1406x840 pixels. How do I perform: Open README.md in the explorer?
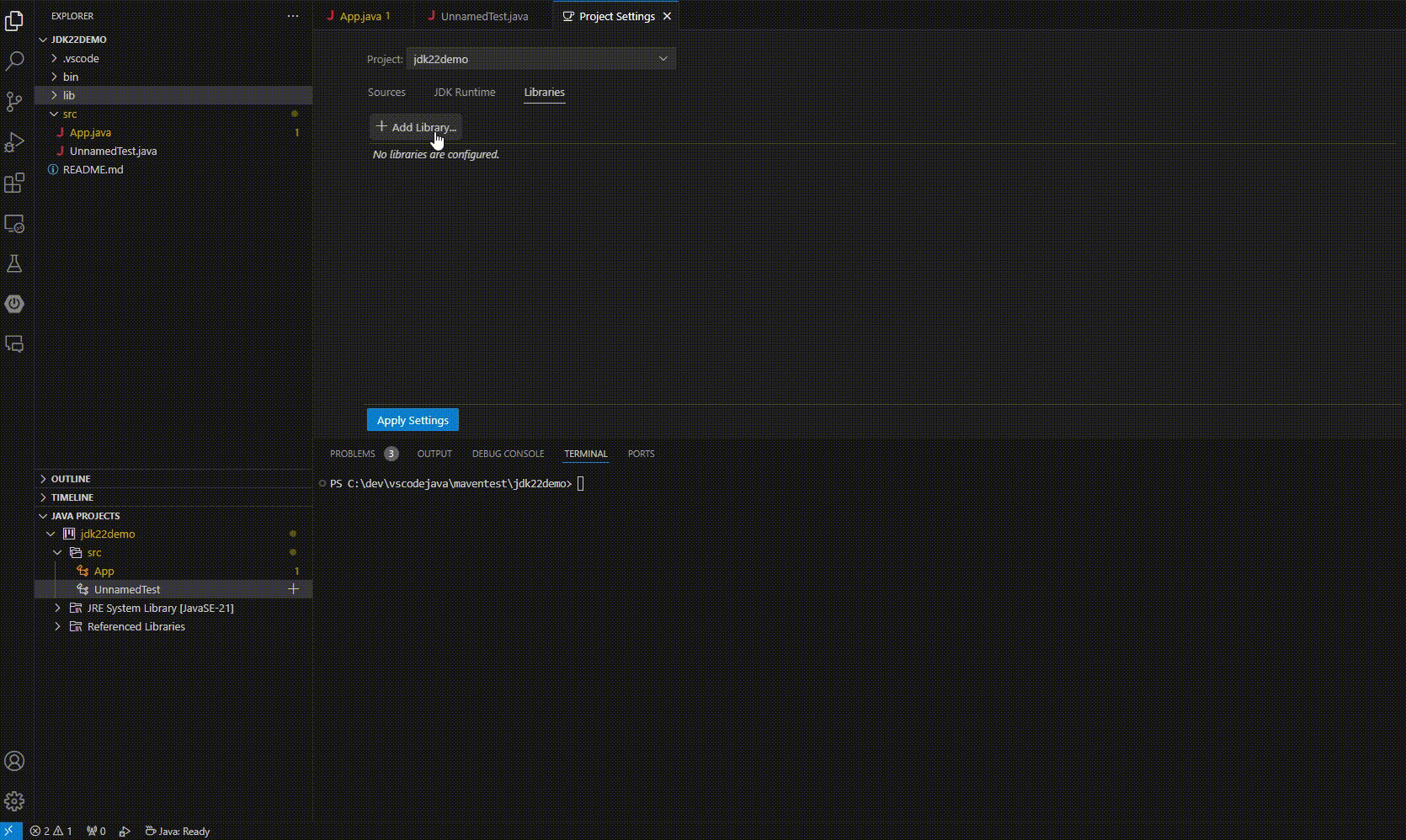click(93, 169)
